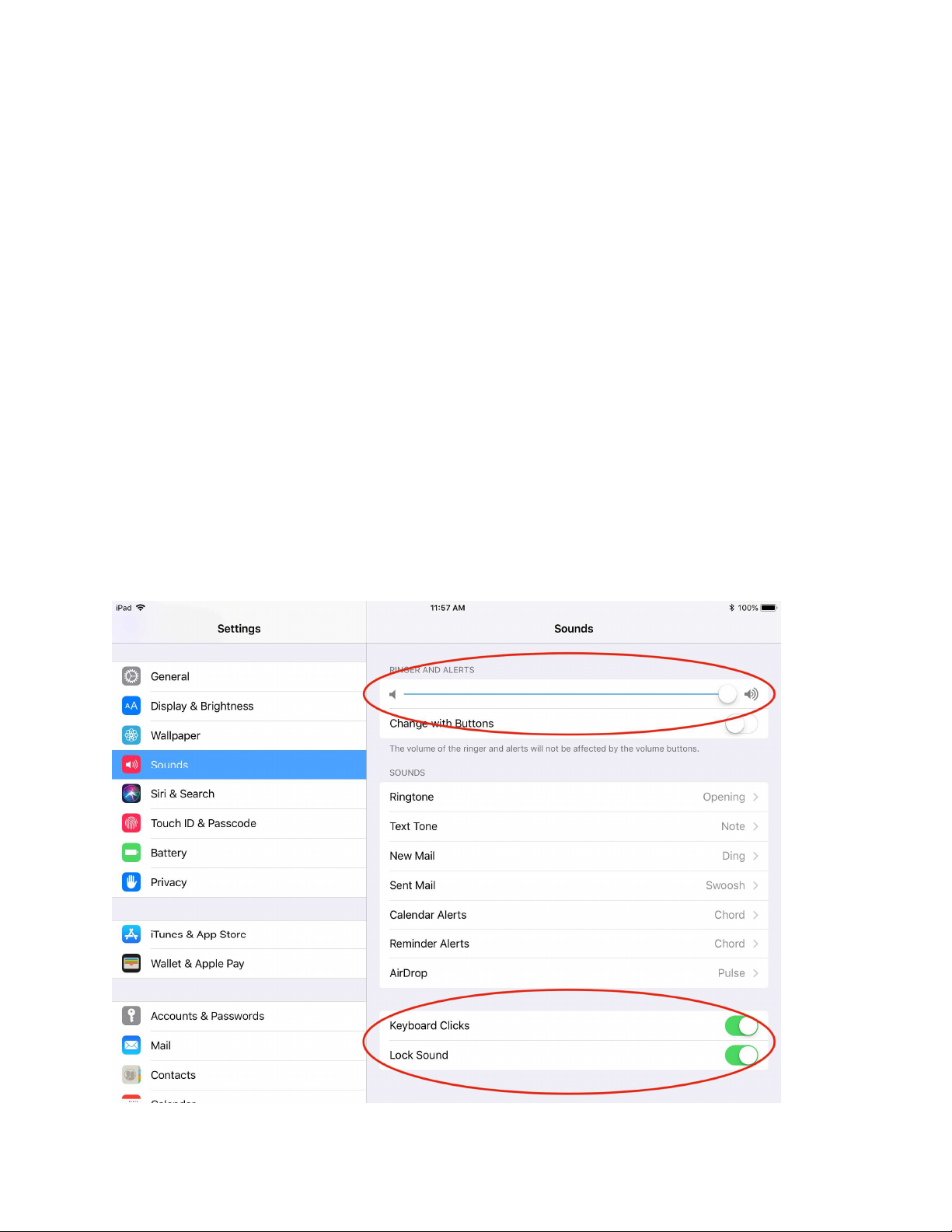Viewport: 952px width, 1232px height.
Task: Click the General gear icon
Action: click(x=131, y=676)
